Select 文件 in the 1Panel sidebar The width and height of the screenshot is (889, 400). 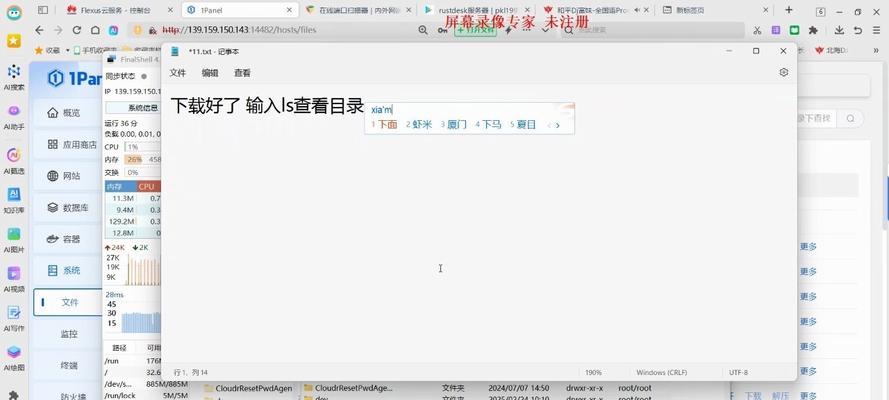pos(68,303)
